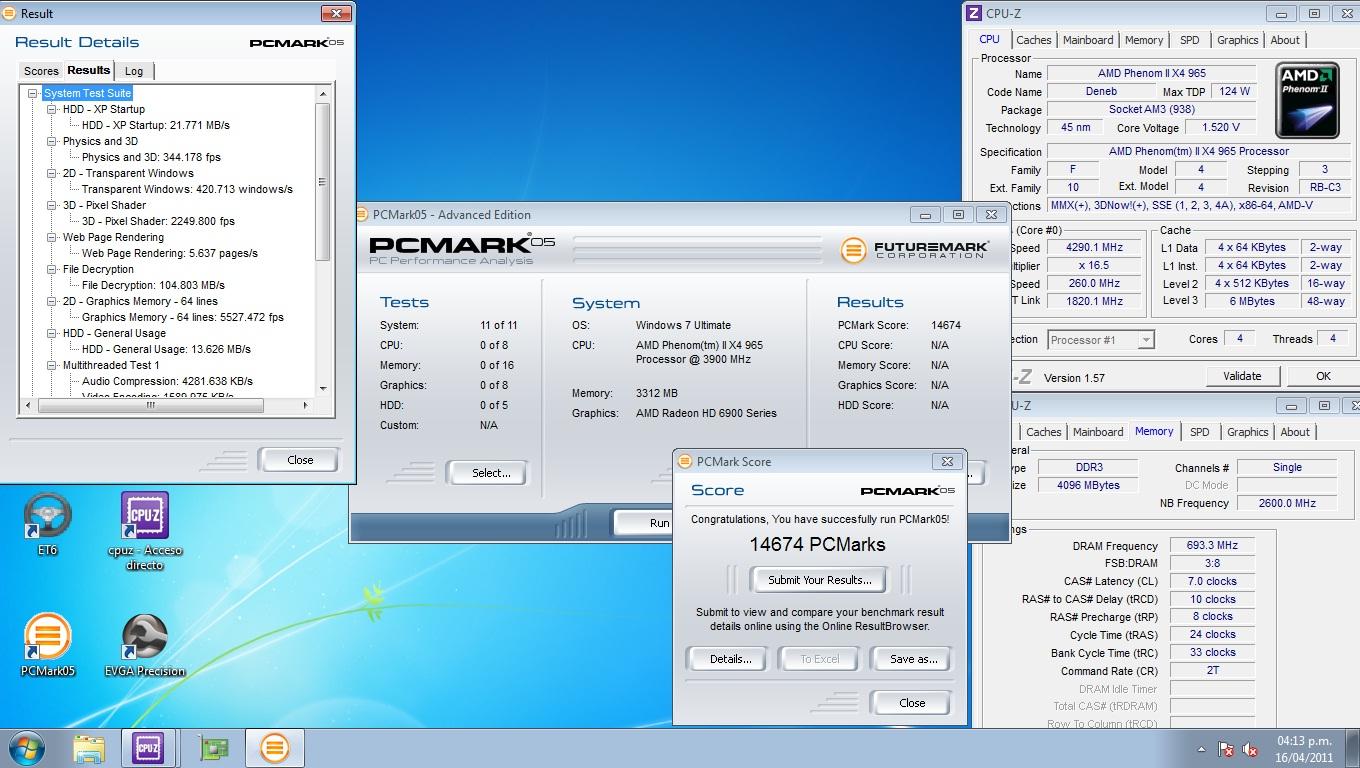Click the AMD Phenom II X4 965 name field
This screenshot has height=768, width=1360.
coord(1152,74)
